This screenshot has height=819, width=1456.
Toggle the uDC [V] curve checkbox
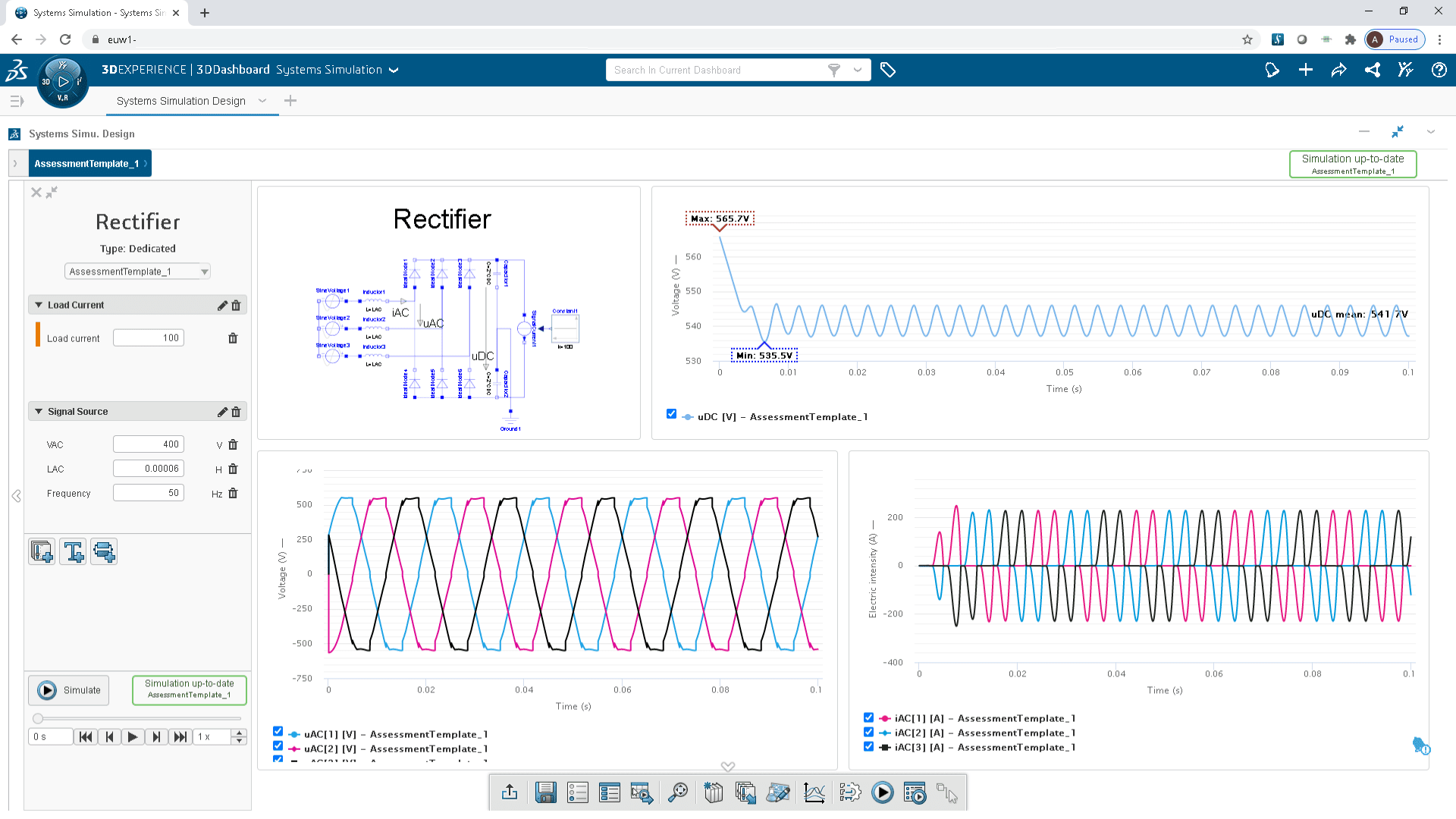pyautogui.click(x=671, y=414)
